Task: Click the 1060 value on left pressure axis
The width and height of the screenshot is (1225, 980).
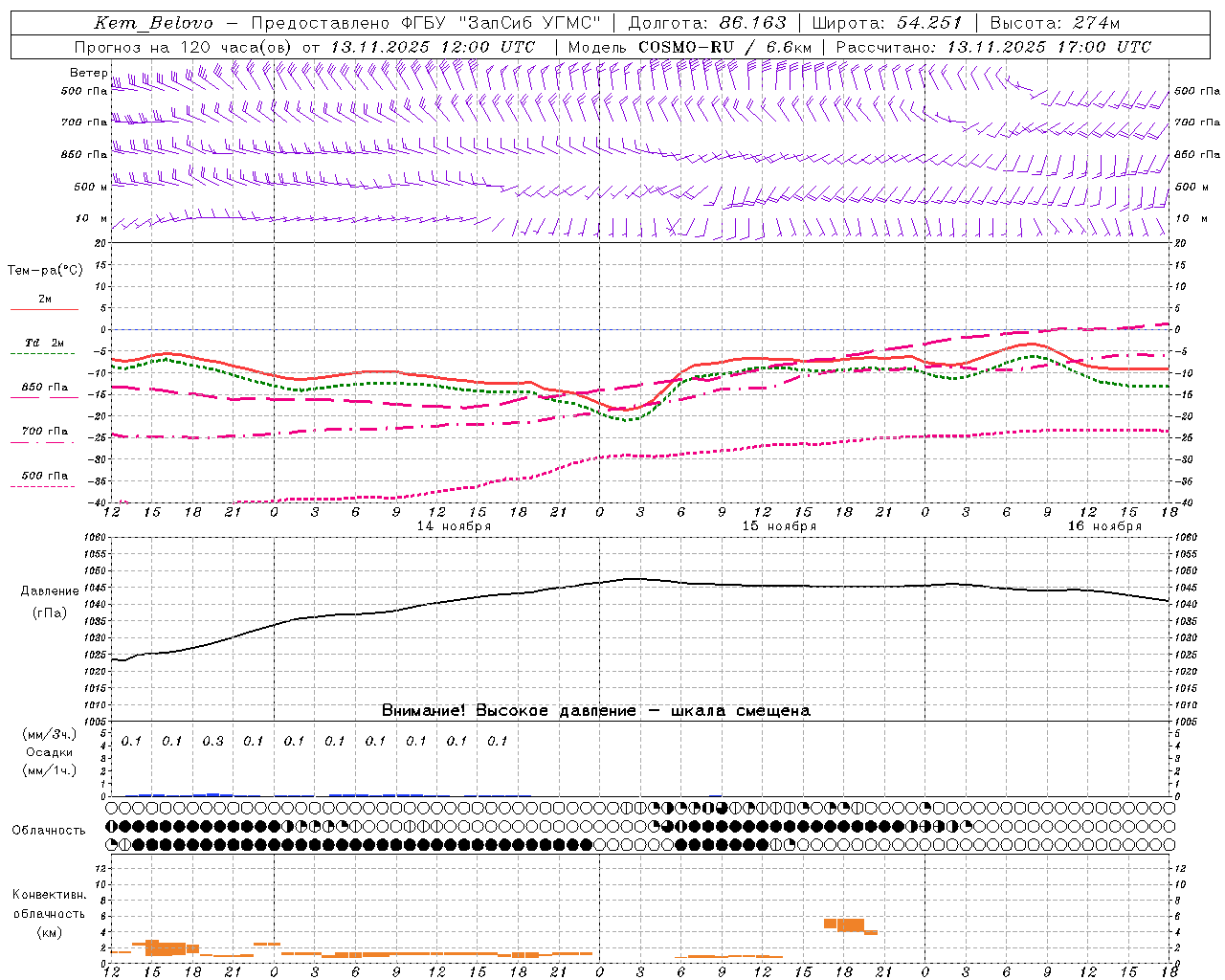Action: [x=95, y=538]
